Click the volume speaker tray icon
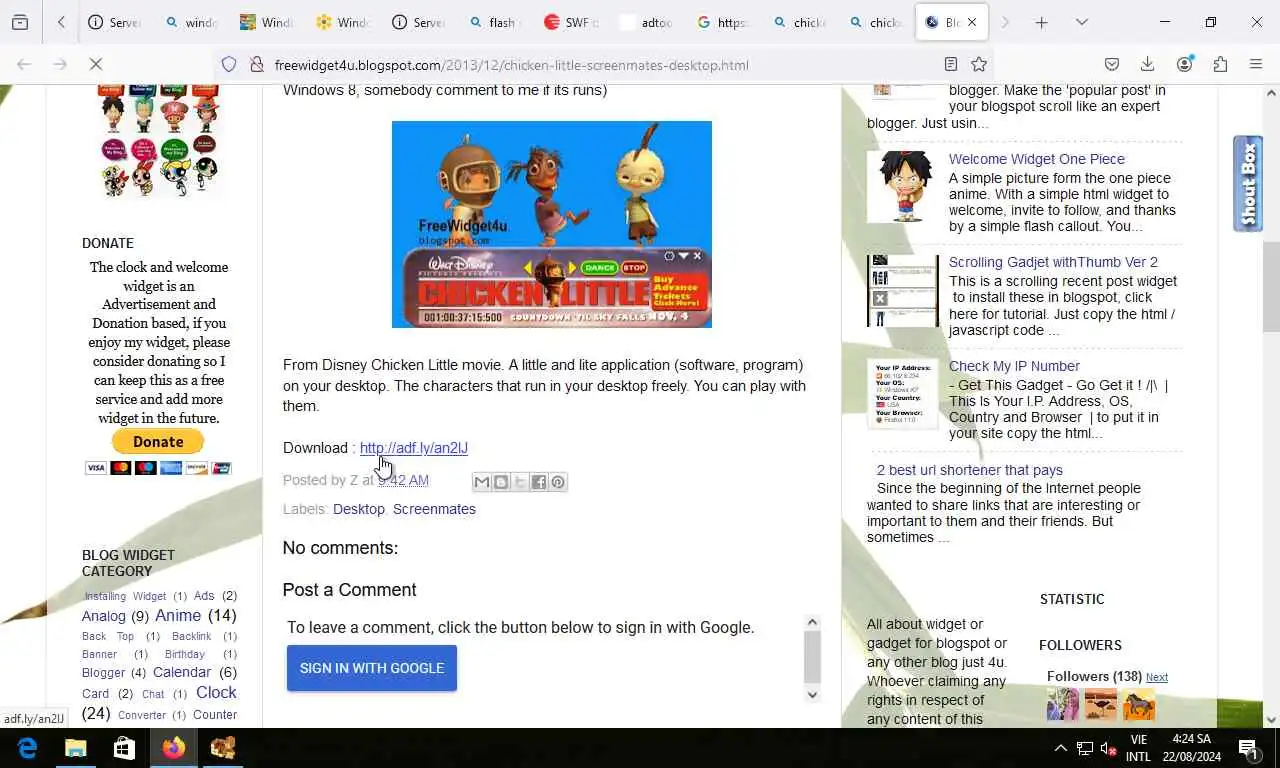 point(1108,748)
